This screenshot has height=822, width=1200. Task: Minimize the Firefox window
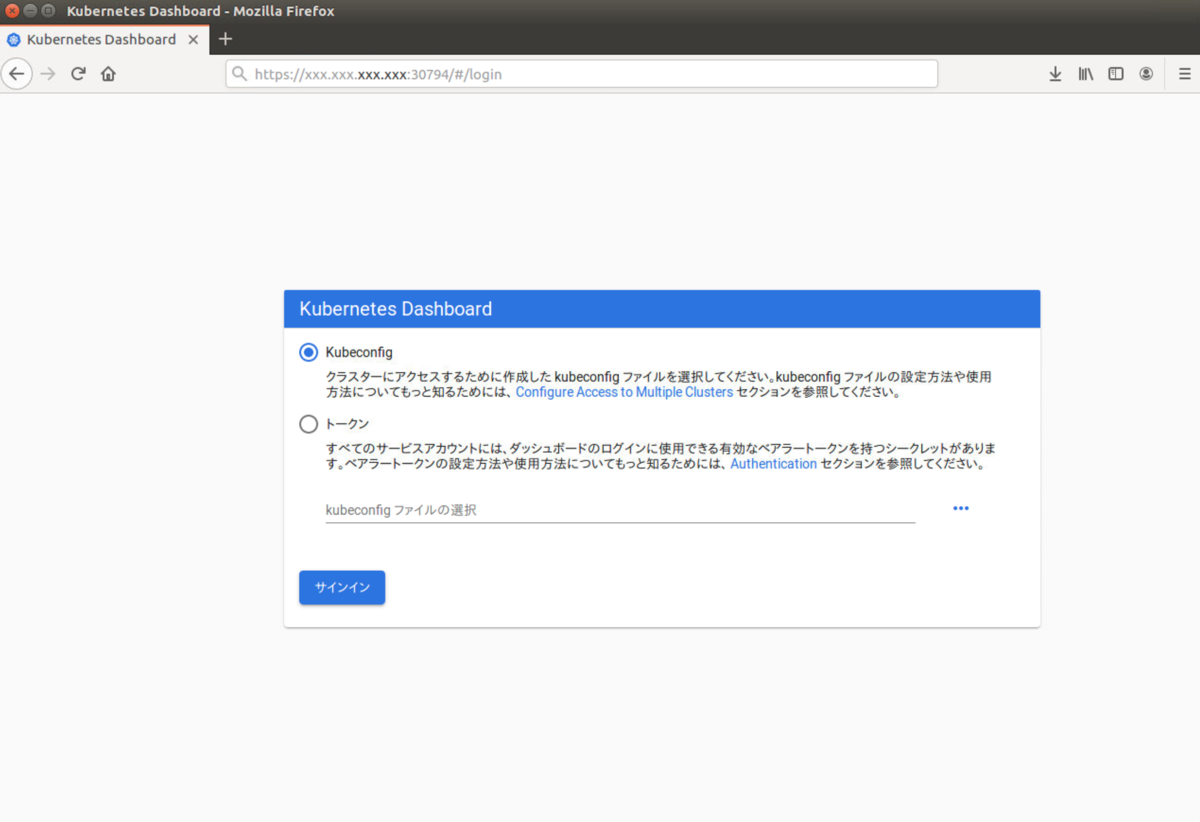(30, 11)
